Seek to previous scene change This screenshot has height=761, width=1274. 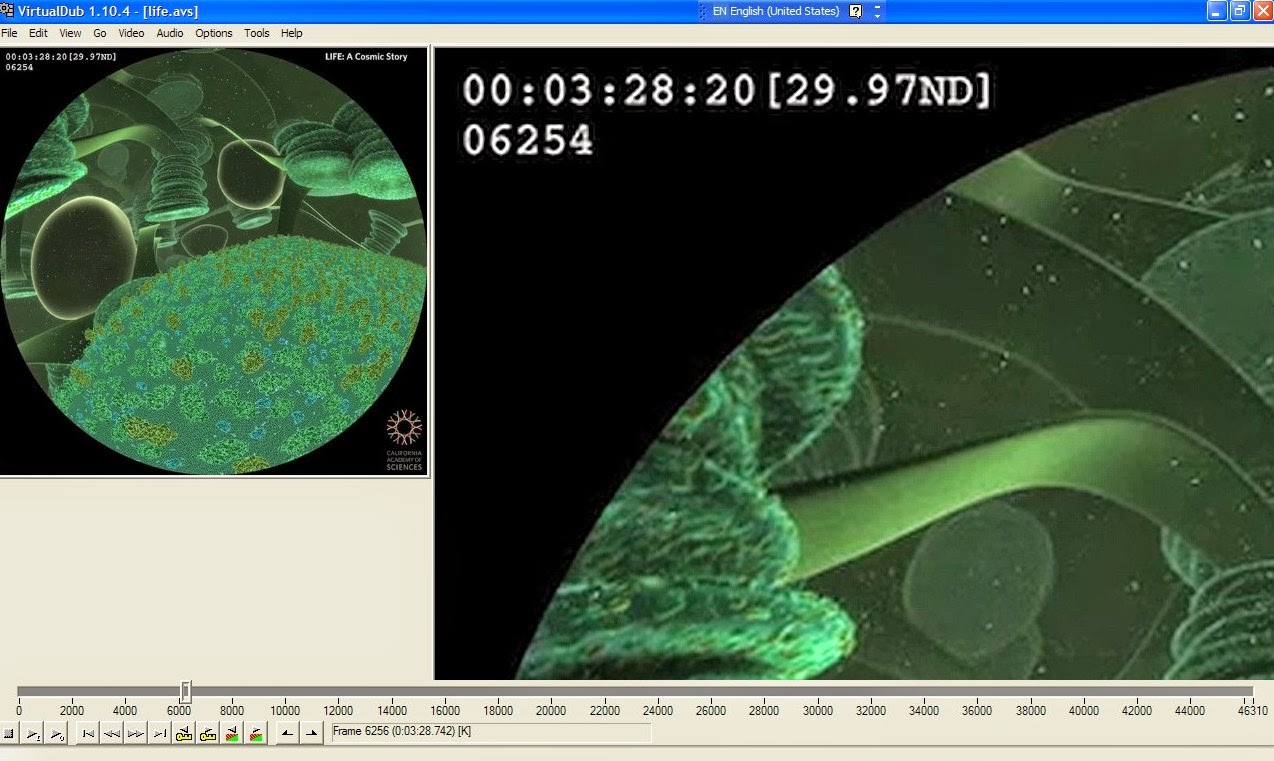pos(232,733)
